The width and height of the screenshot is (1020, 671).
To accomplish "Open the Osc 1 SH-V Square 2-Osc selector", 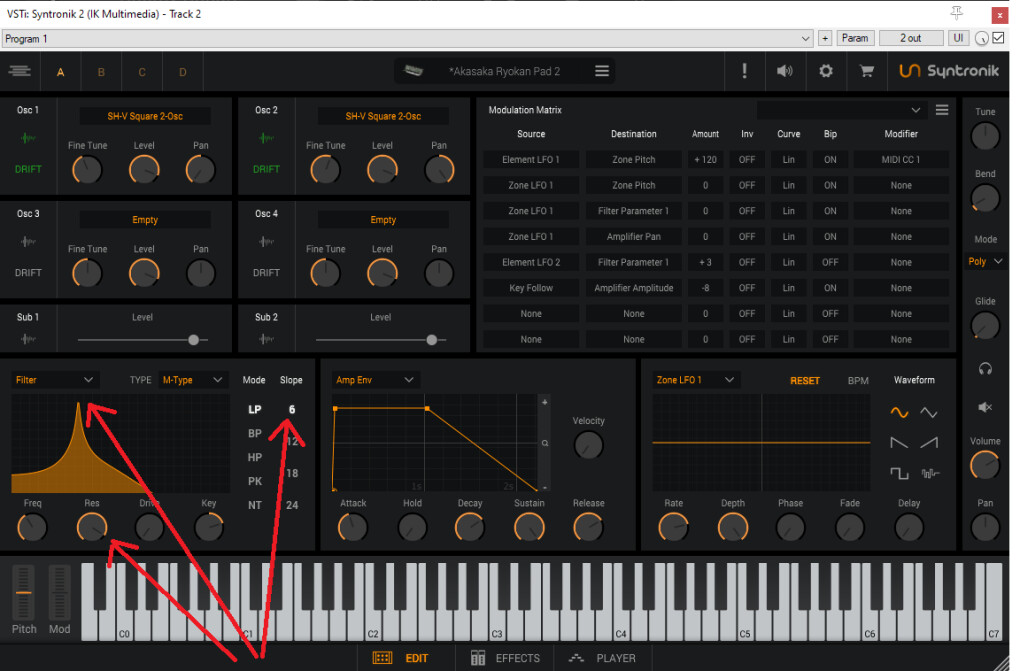I will point(145,116).
